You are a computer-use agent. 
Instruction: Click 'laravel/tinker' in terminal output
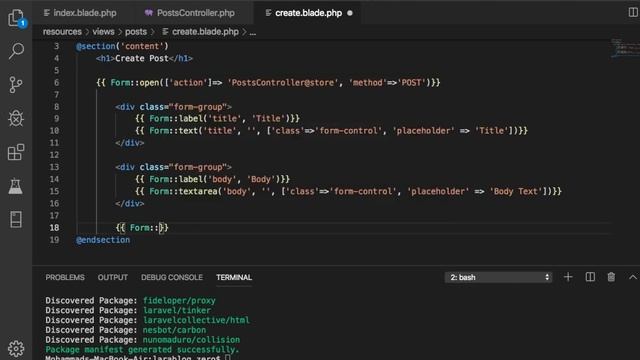[177, 310]
